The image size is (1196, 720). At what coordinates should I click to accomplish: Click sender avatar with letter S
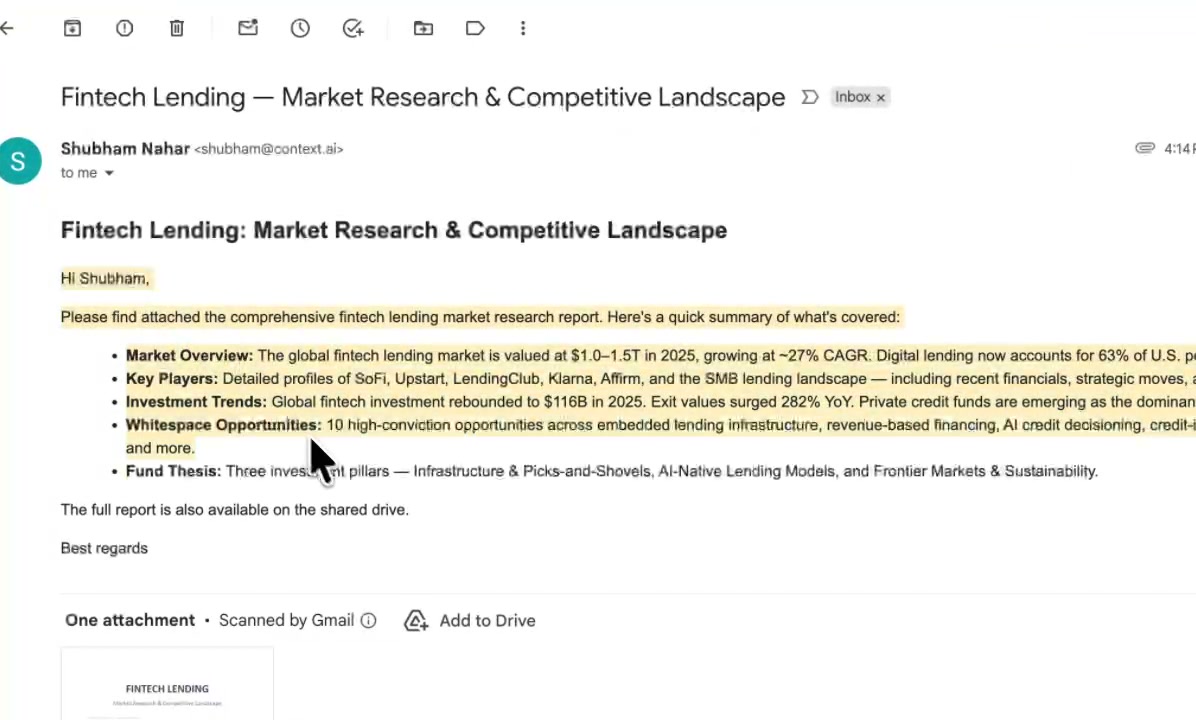pyautogui.click(x=18, y=160)
